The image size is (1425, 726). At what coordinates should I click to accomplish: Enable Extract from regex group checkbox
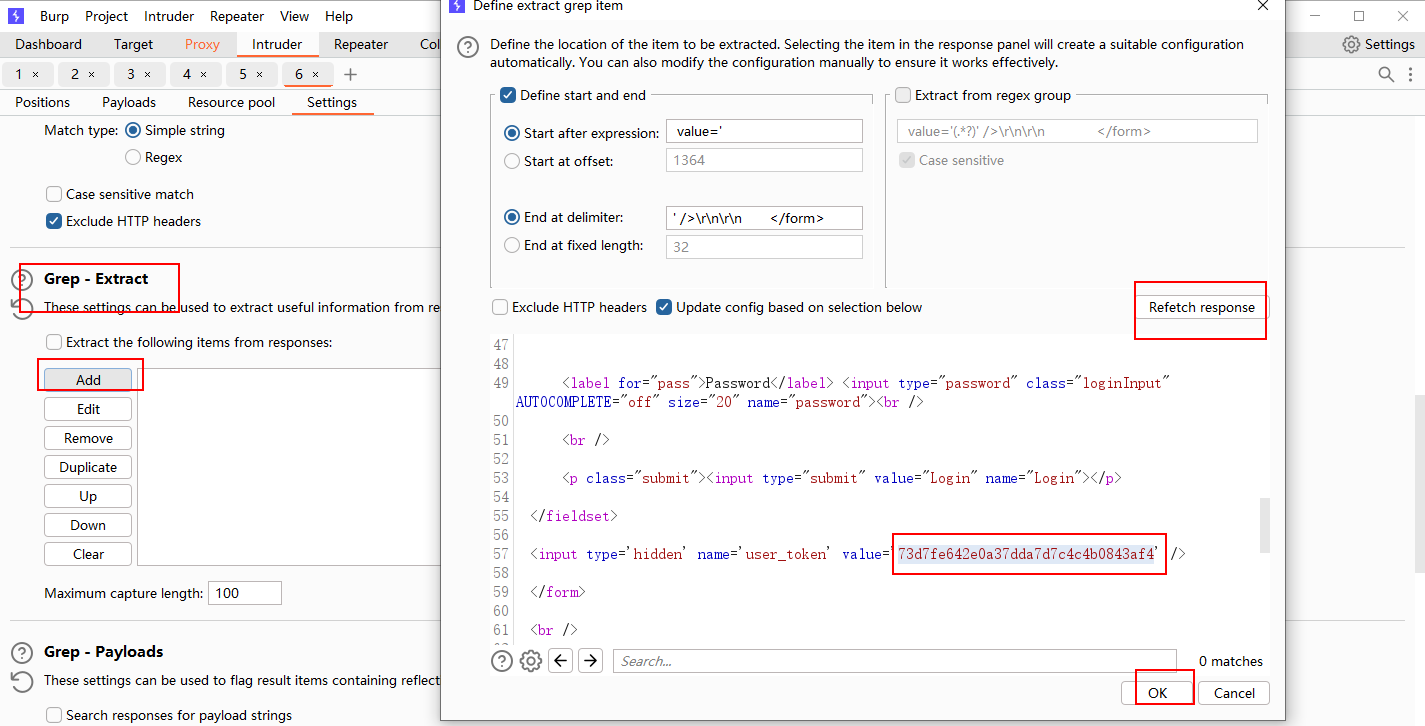click(x=903, y=96)
